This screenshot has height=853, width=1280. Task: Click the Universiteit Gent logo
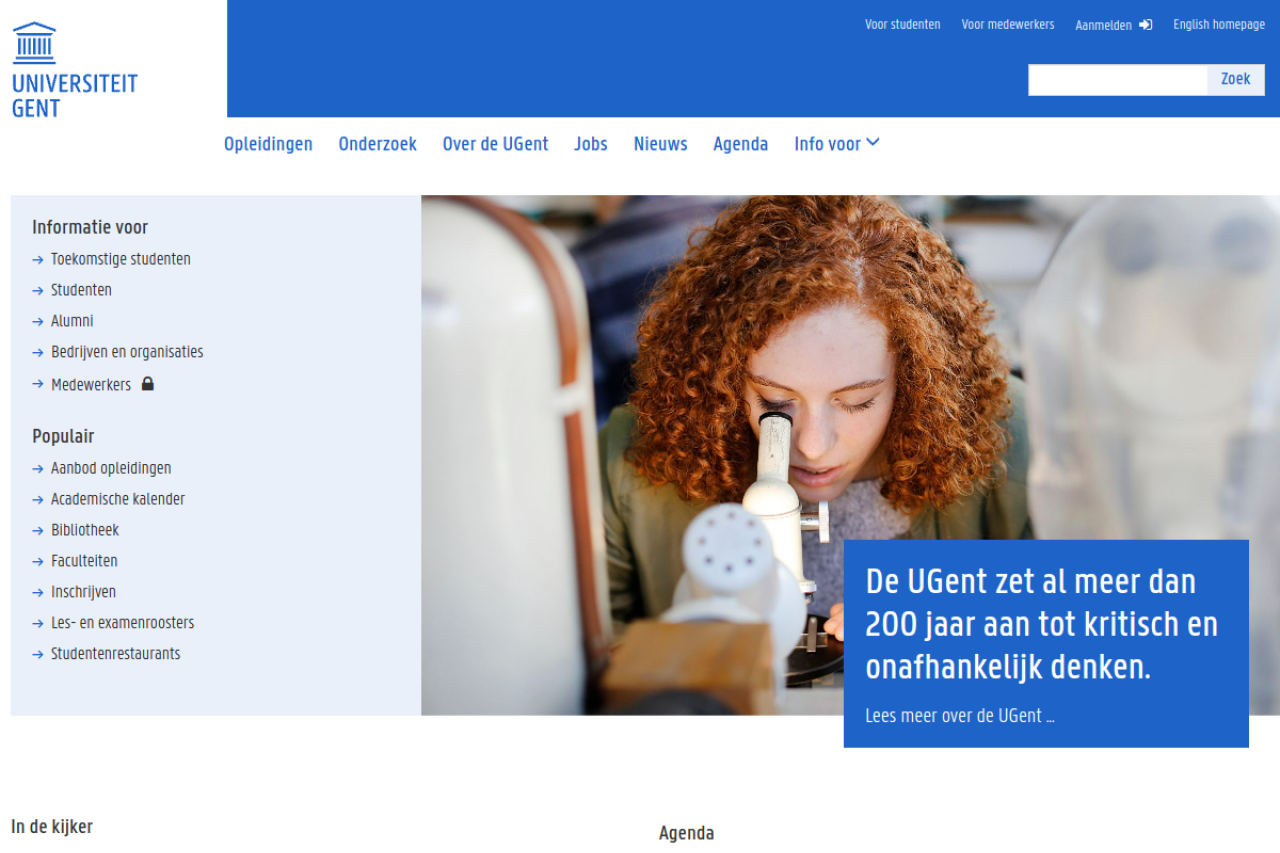point(75,70)
